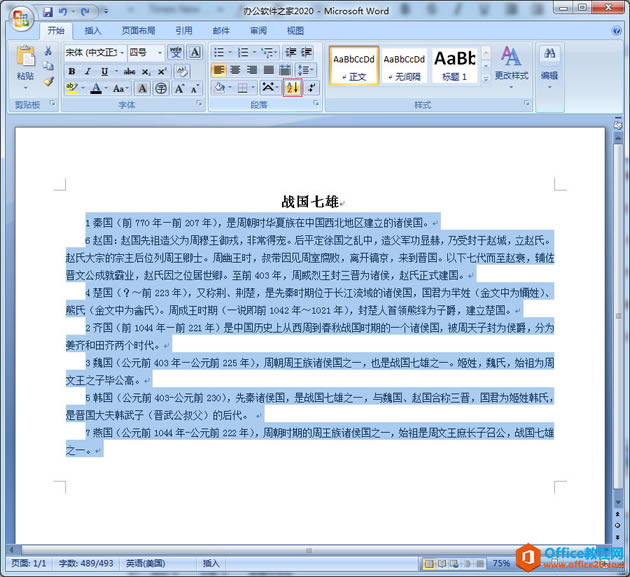Customize Quick Access Toolbar arrow
This screenshot has width=630, height=577.
point(106,12)
